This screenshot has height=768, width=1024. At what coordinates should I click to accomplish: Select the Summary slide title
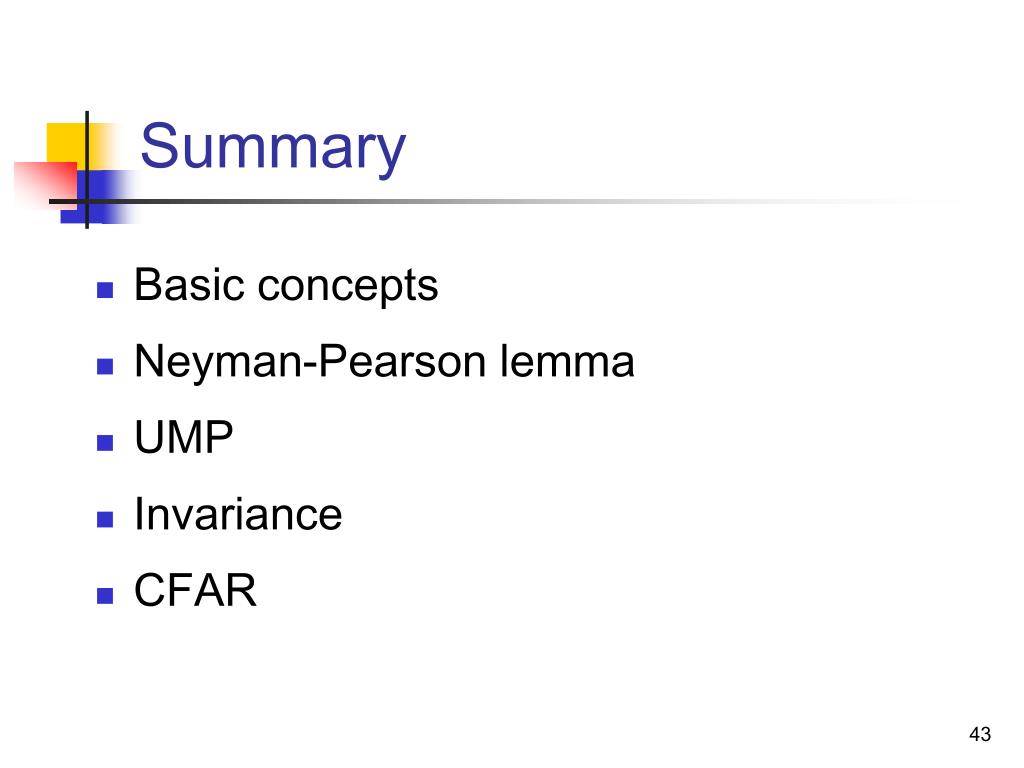[273, 148]
